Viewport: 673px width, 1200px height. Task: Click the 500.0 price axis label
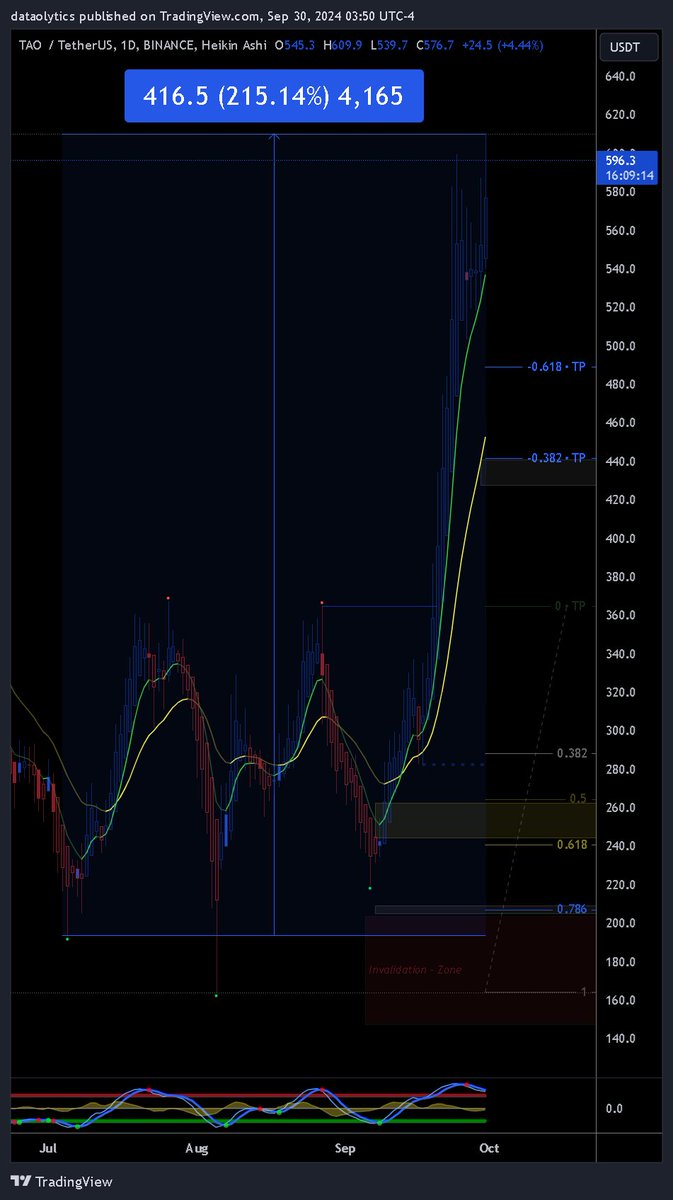[x=620, y=346]
